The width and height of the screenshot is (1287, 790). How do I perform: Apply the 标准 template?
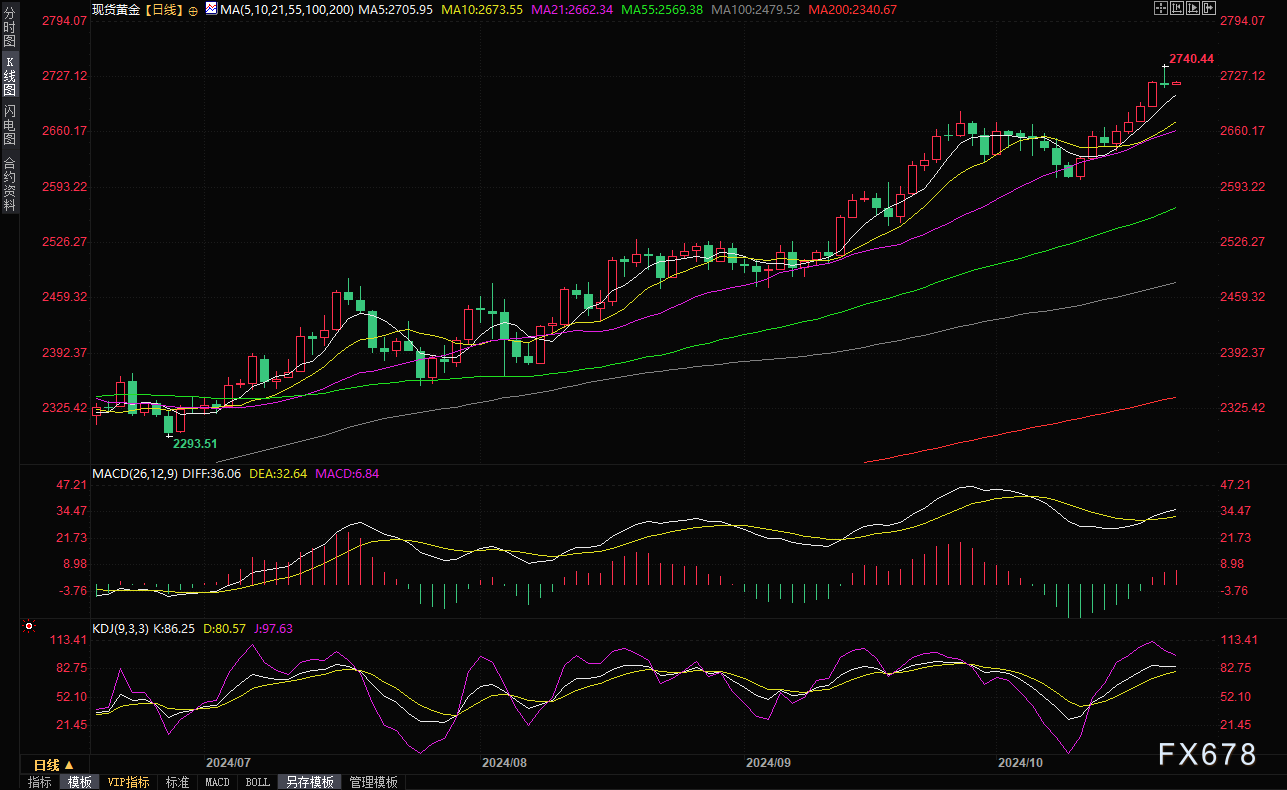pos(177,782)
